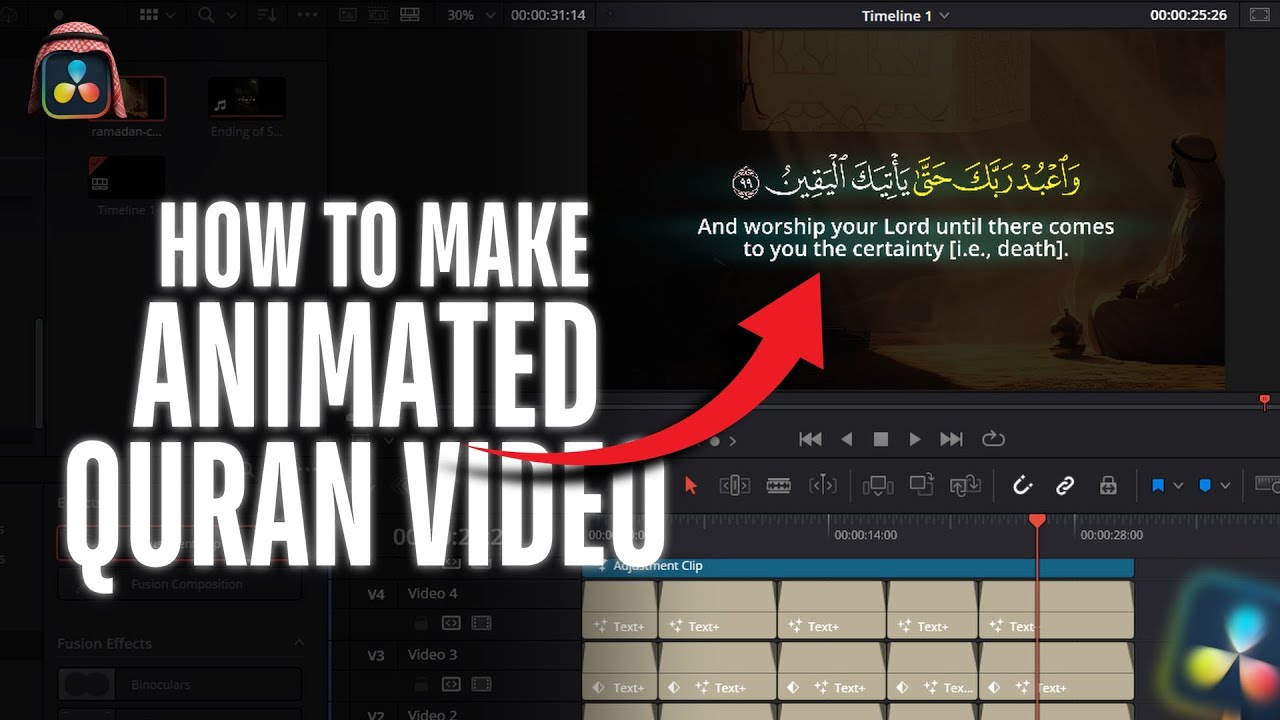Open the Ending of S... audio clip thumbnail
Viewport: 1280px width, 720px height.
click(246, 98)
